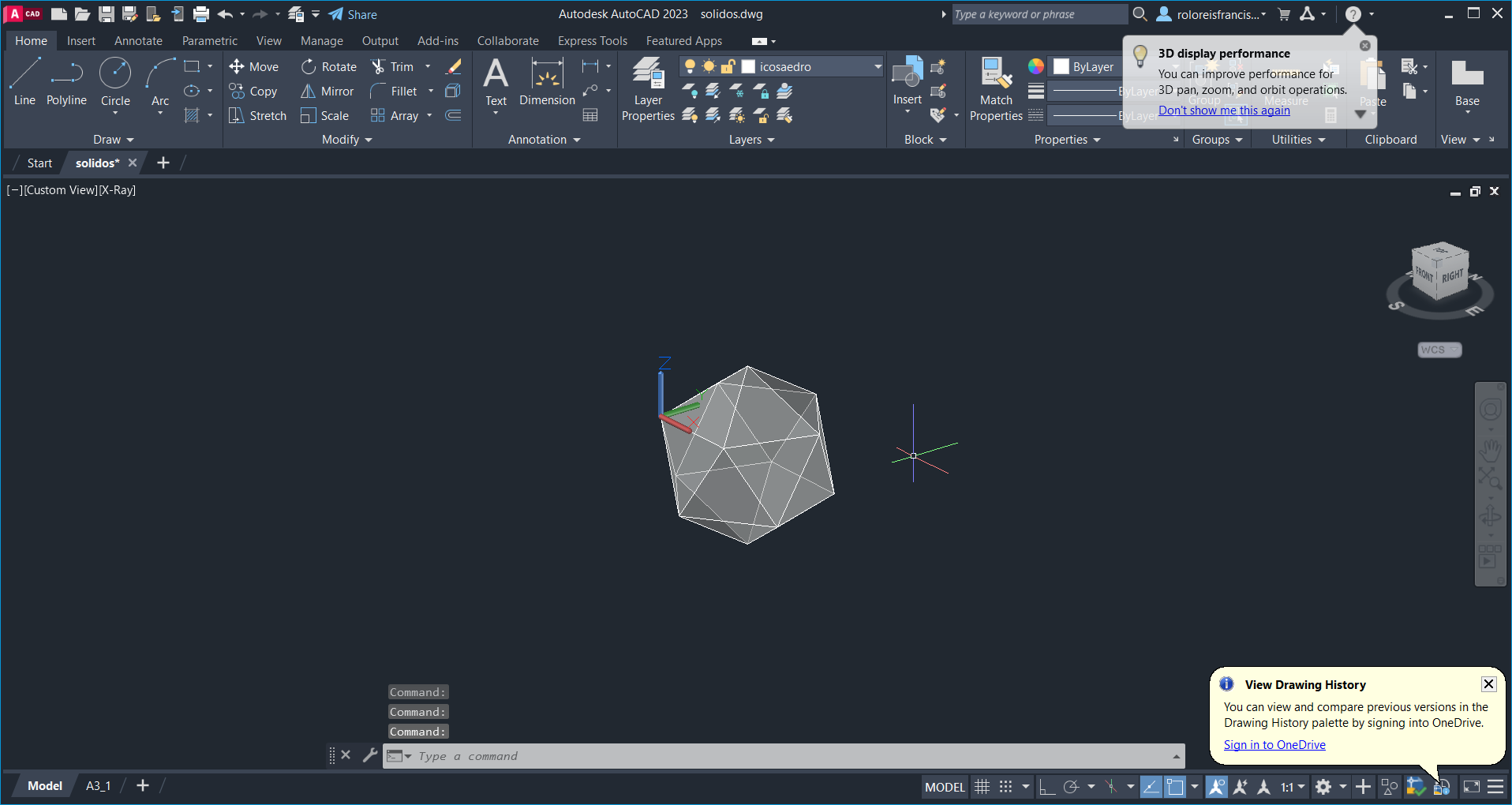
Task: Start the Dimension tool
Action: (x=547, y=82)
